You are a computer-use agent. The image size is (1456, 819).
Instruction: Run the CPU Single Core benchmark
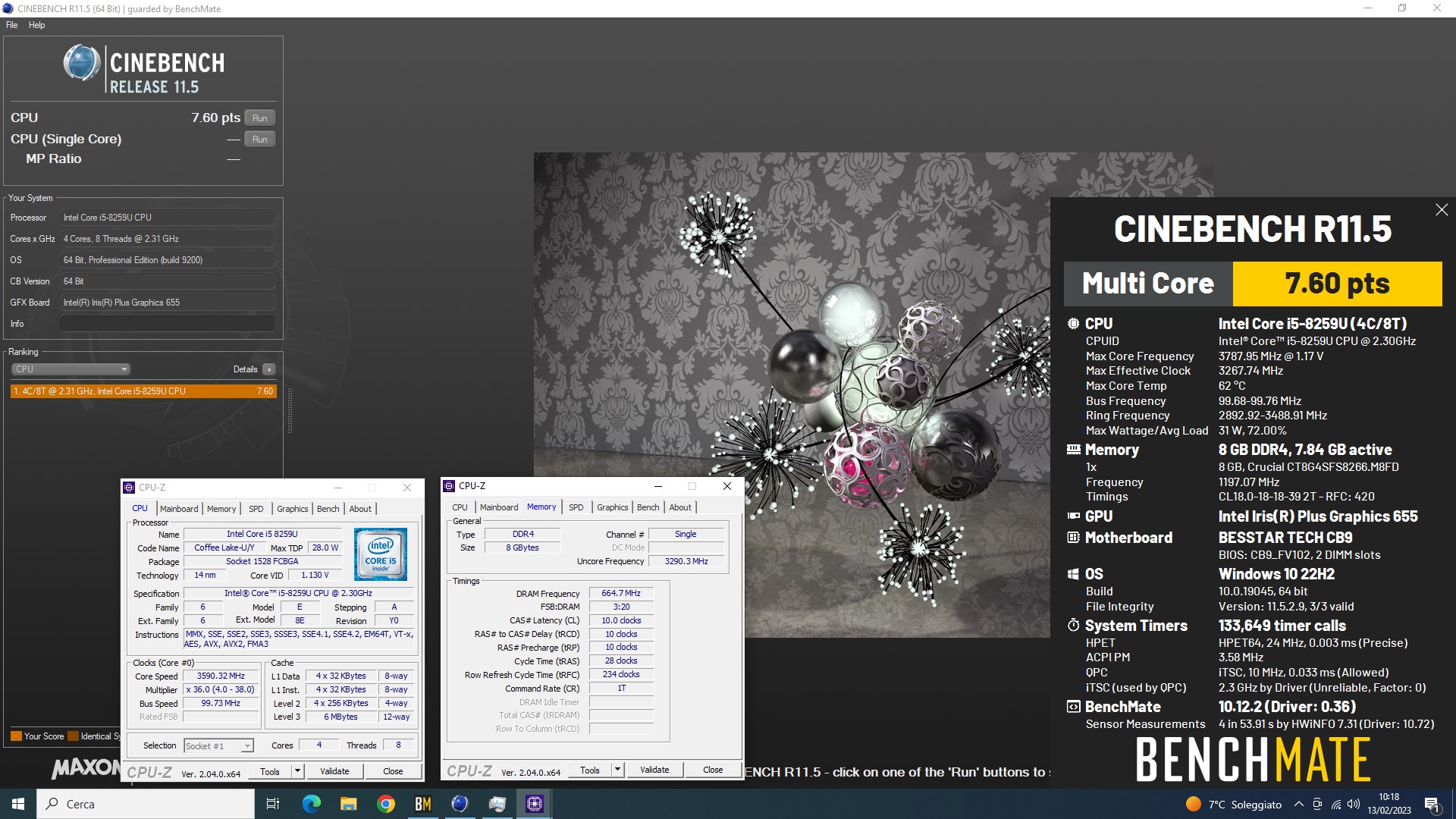pyautogui.click(x=260, y=139)
